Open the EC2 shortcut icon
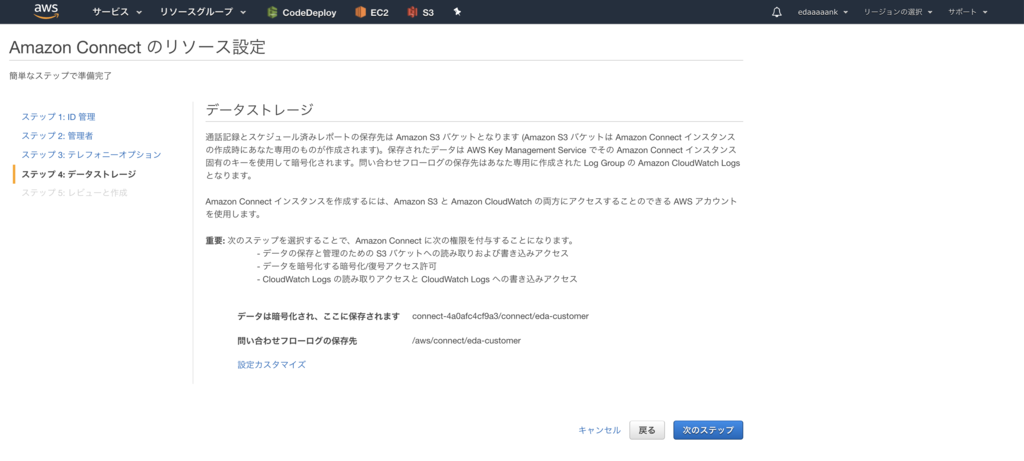Screen dimensions: 1024x461 pyautogui.click(x=360, y=12)
